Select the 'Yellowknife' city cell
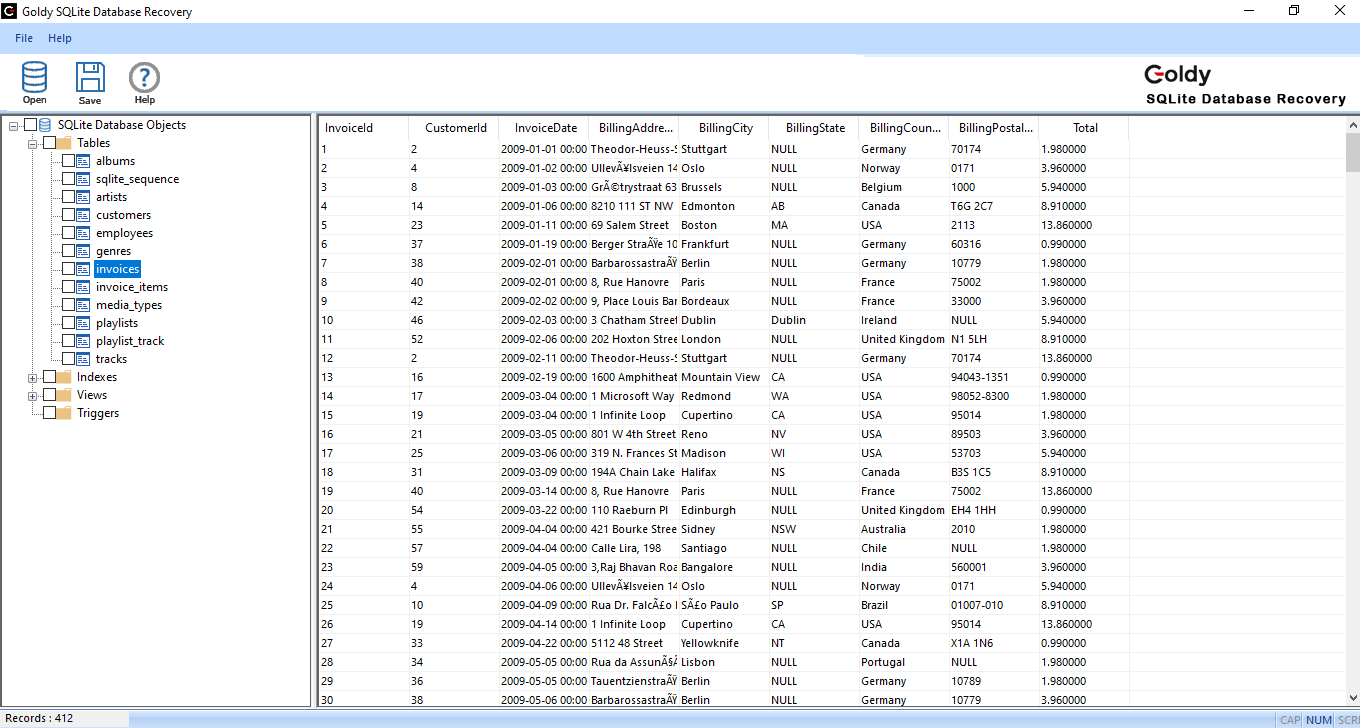This screenshot has height=728, width=1360. pos(724,643)
